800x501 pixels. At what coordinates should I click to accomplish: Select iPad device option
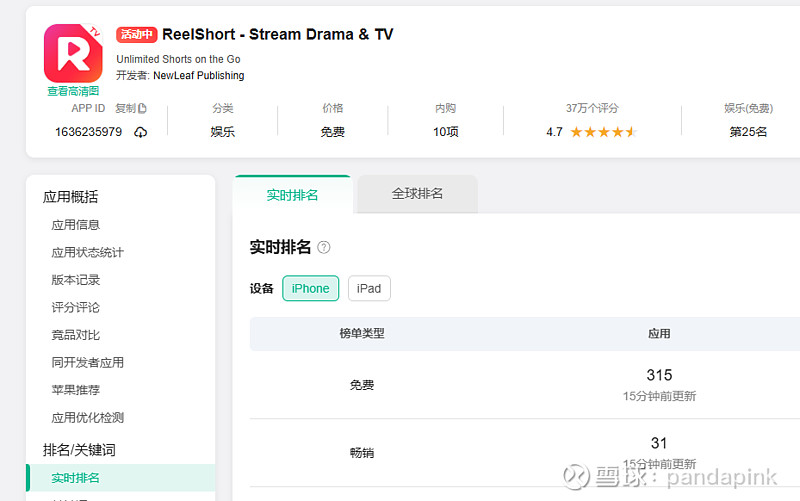pyautogui.click(x=369, y=288)
